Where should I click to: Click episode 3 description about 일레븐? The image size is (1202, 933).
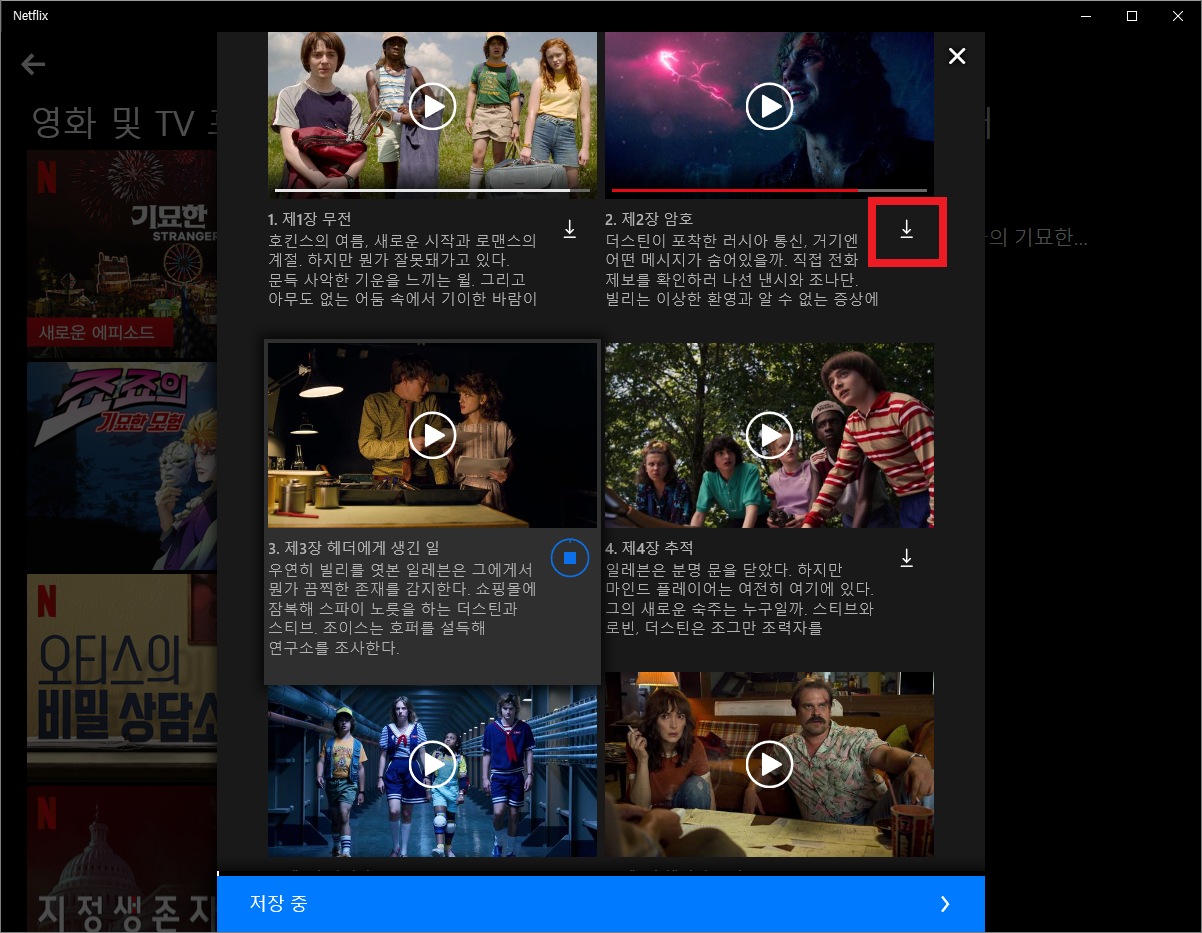click(x=403, y=608)
